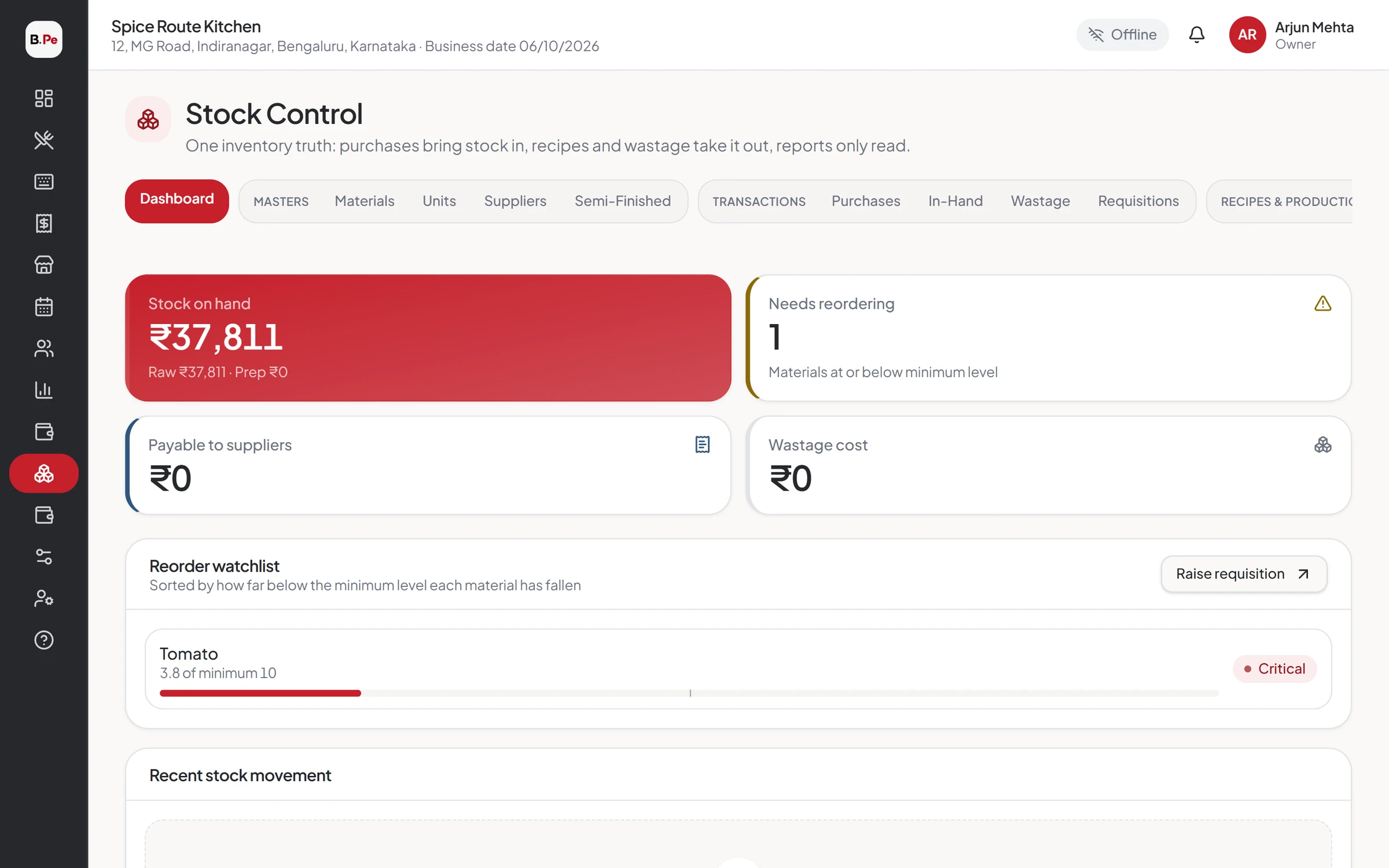
Task: Select the Dashboard tab
Action: point(177,201)
